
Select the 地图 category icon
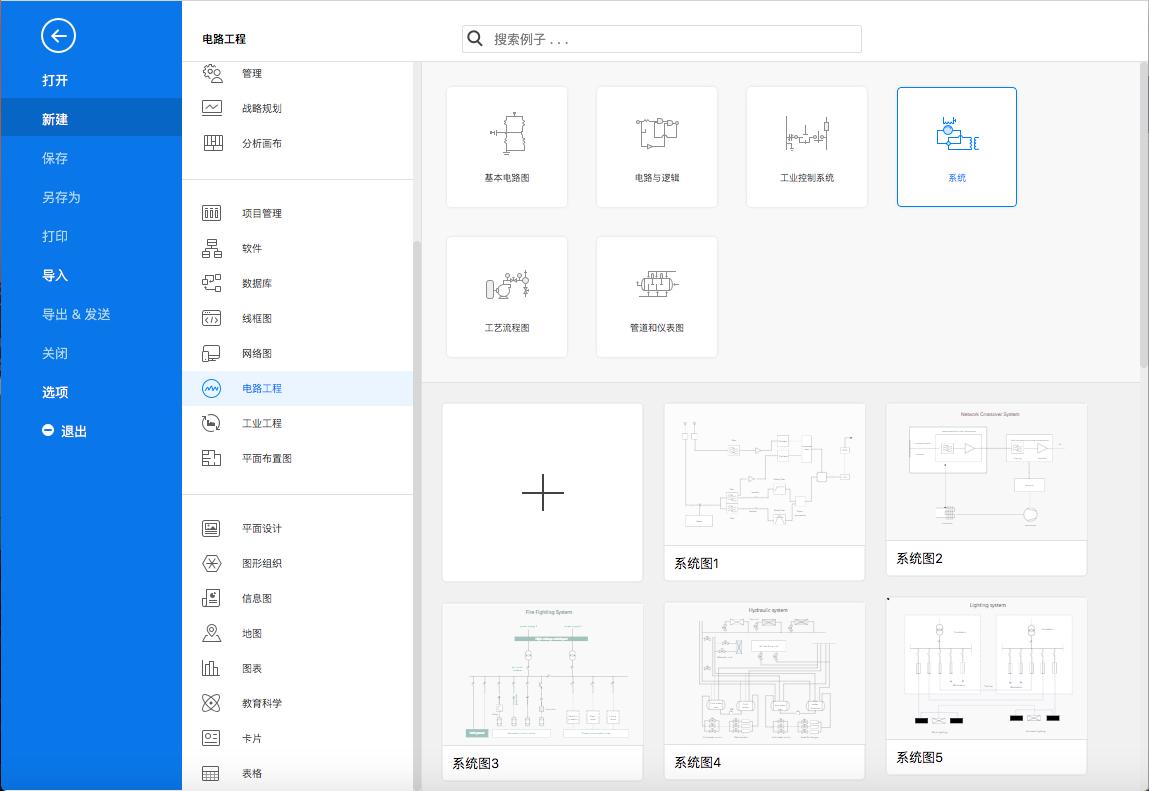(x=211, y=633)
